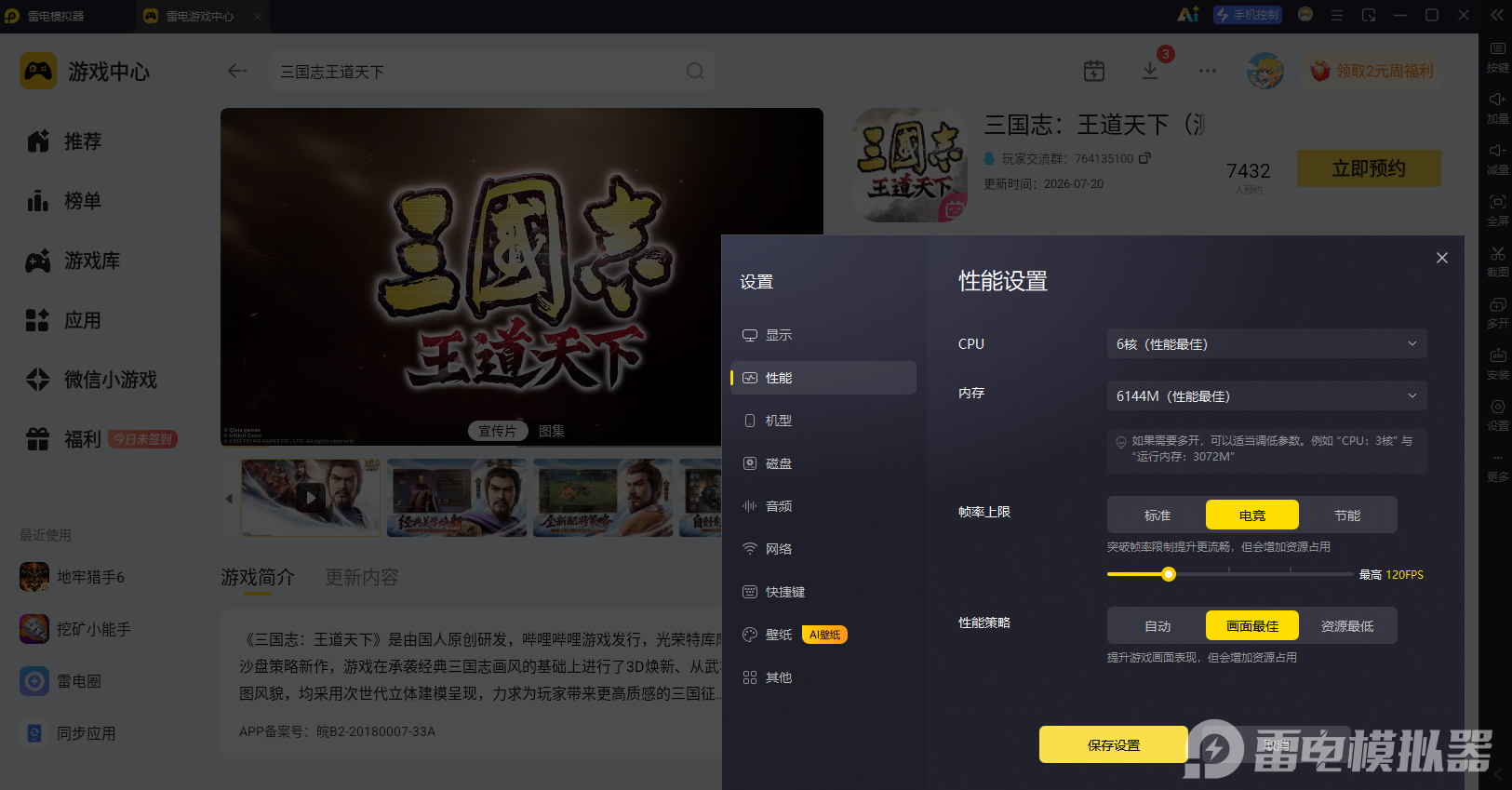
Task: Click the search magnifier icon
Action: click(x=695, y=71)
